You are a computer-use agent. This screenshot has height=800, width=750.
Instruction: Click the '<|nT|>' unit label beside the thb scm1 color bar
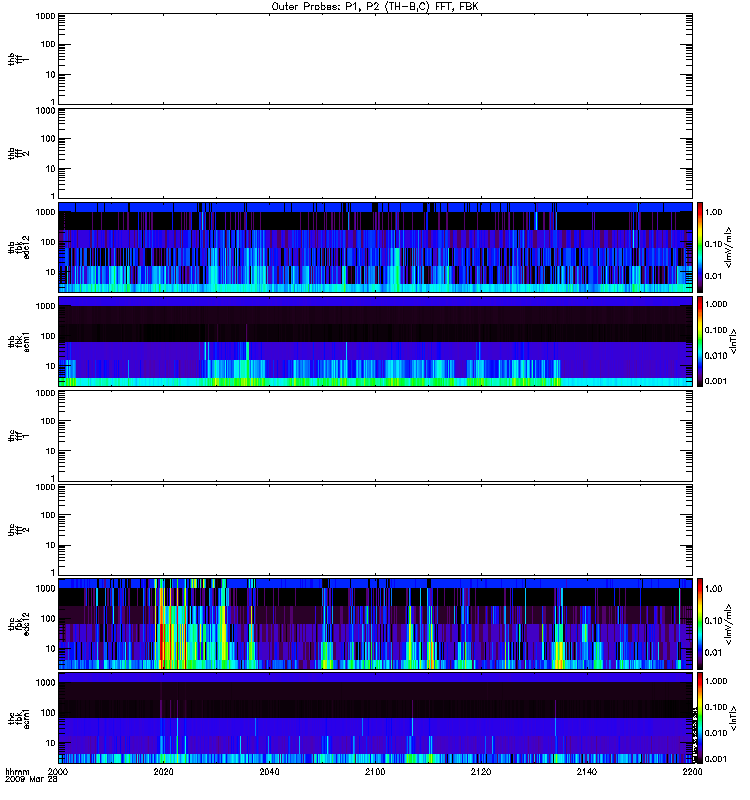[x=734, y=341]
